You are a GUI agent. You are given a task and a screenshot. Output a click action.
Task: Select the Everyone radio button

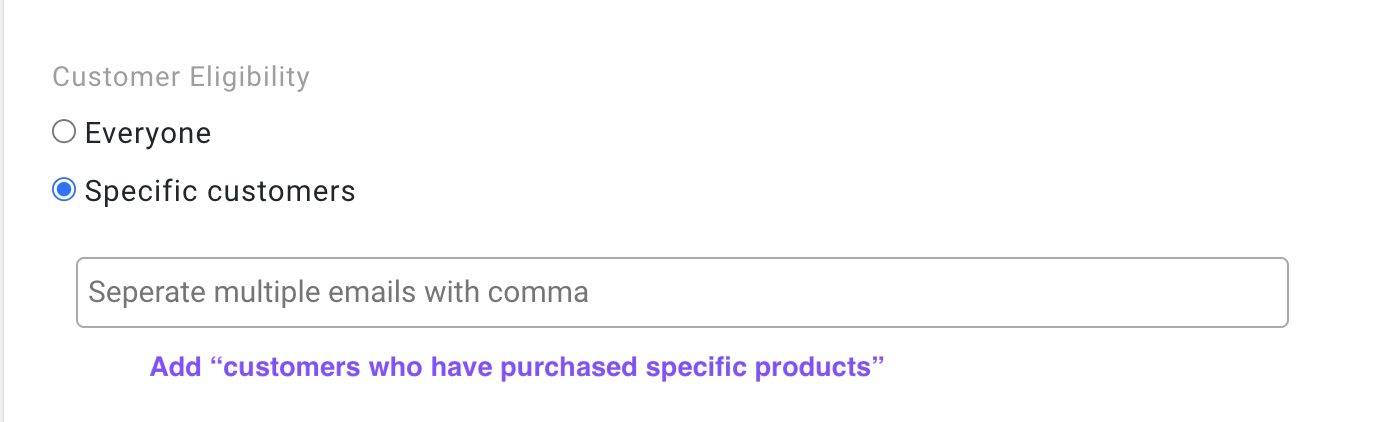click(x=64, y=132)
